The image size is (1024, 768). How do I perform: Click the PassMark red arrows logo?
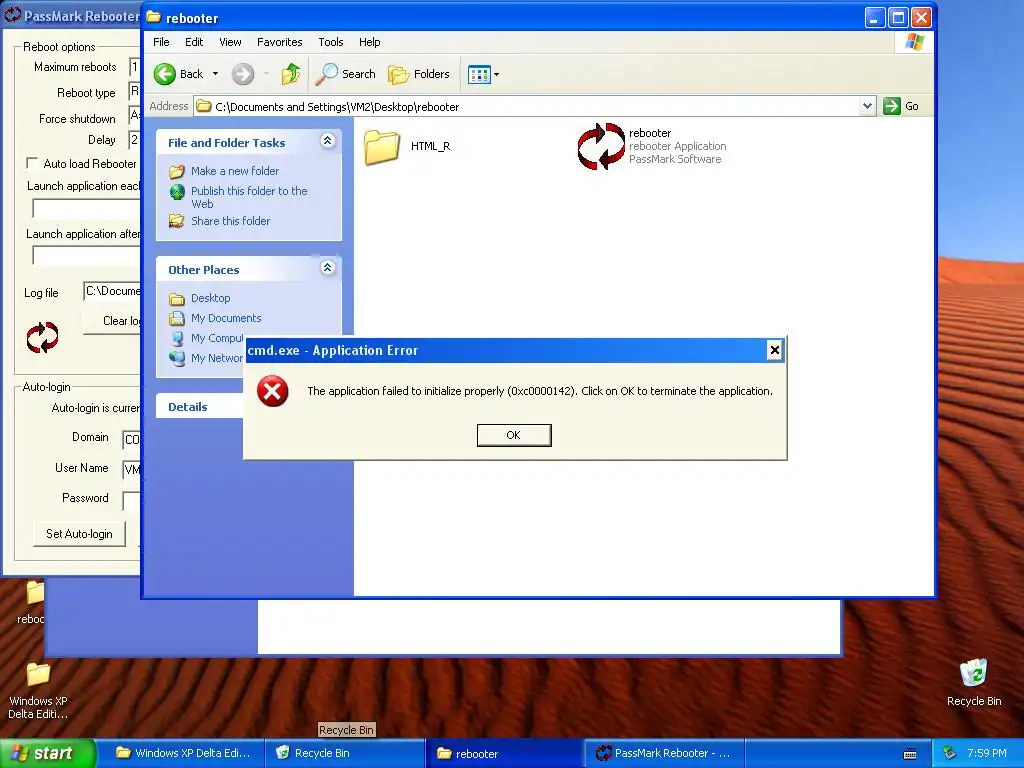(x=42, y=338)
